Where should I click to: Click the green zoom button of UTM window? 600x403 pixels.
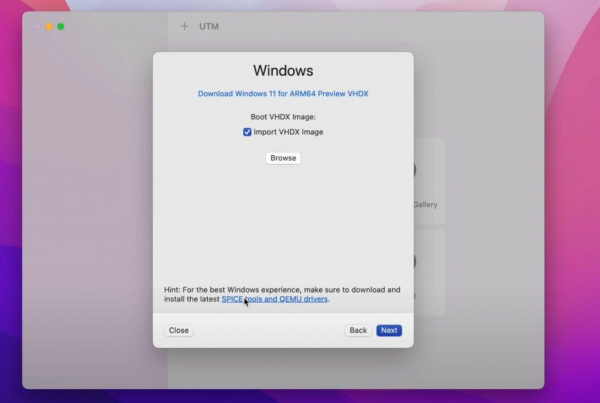(60, 26)
